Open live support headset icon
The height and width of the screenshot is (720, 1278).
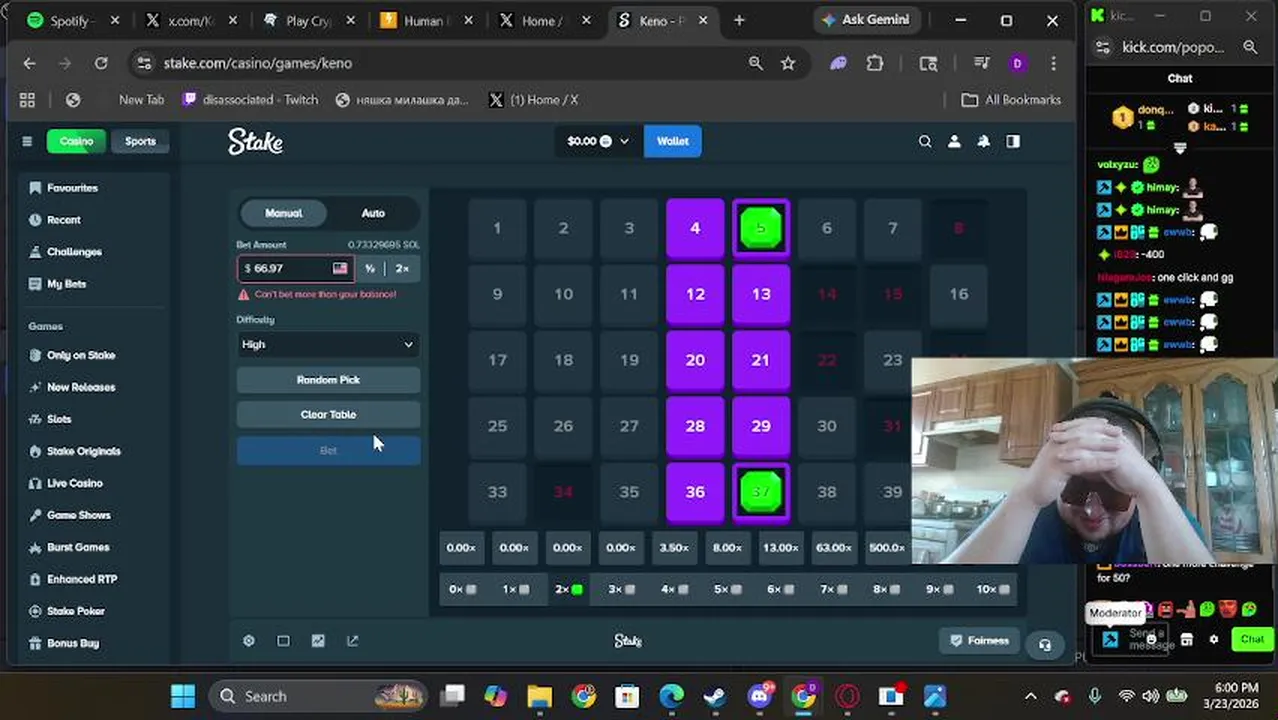(x=1045, y=645)
